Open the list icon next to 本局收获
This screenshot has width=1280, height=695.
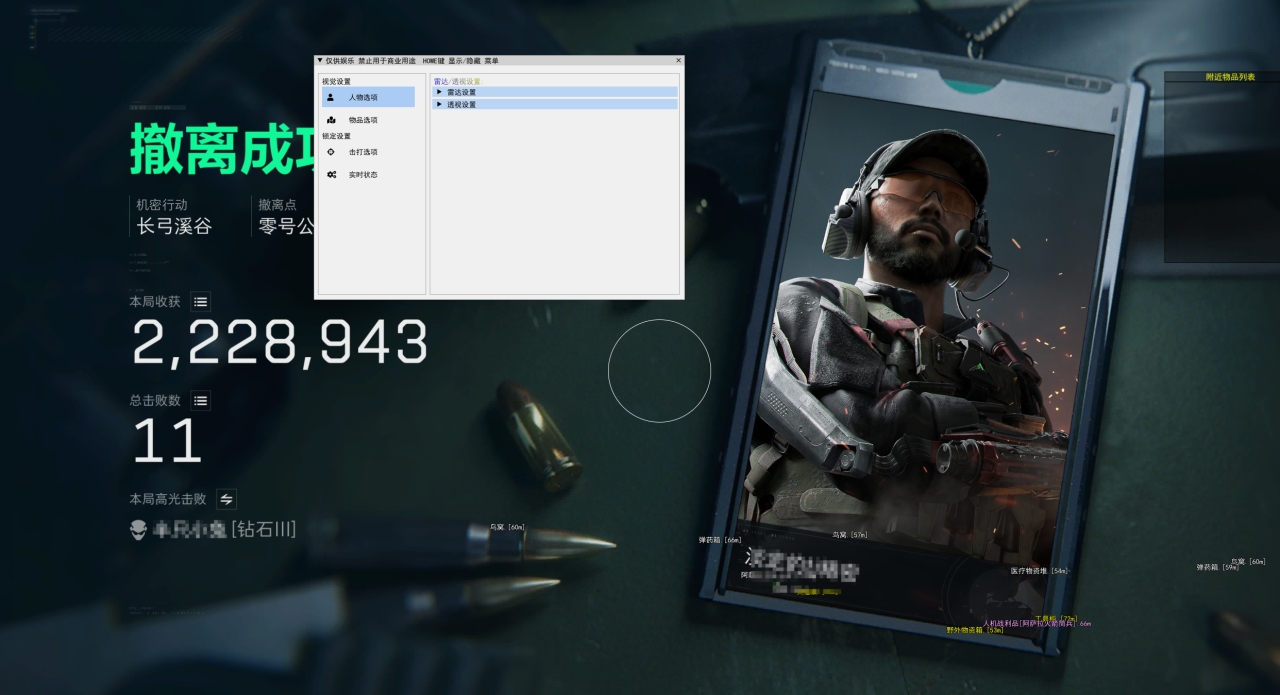(201, 302)
